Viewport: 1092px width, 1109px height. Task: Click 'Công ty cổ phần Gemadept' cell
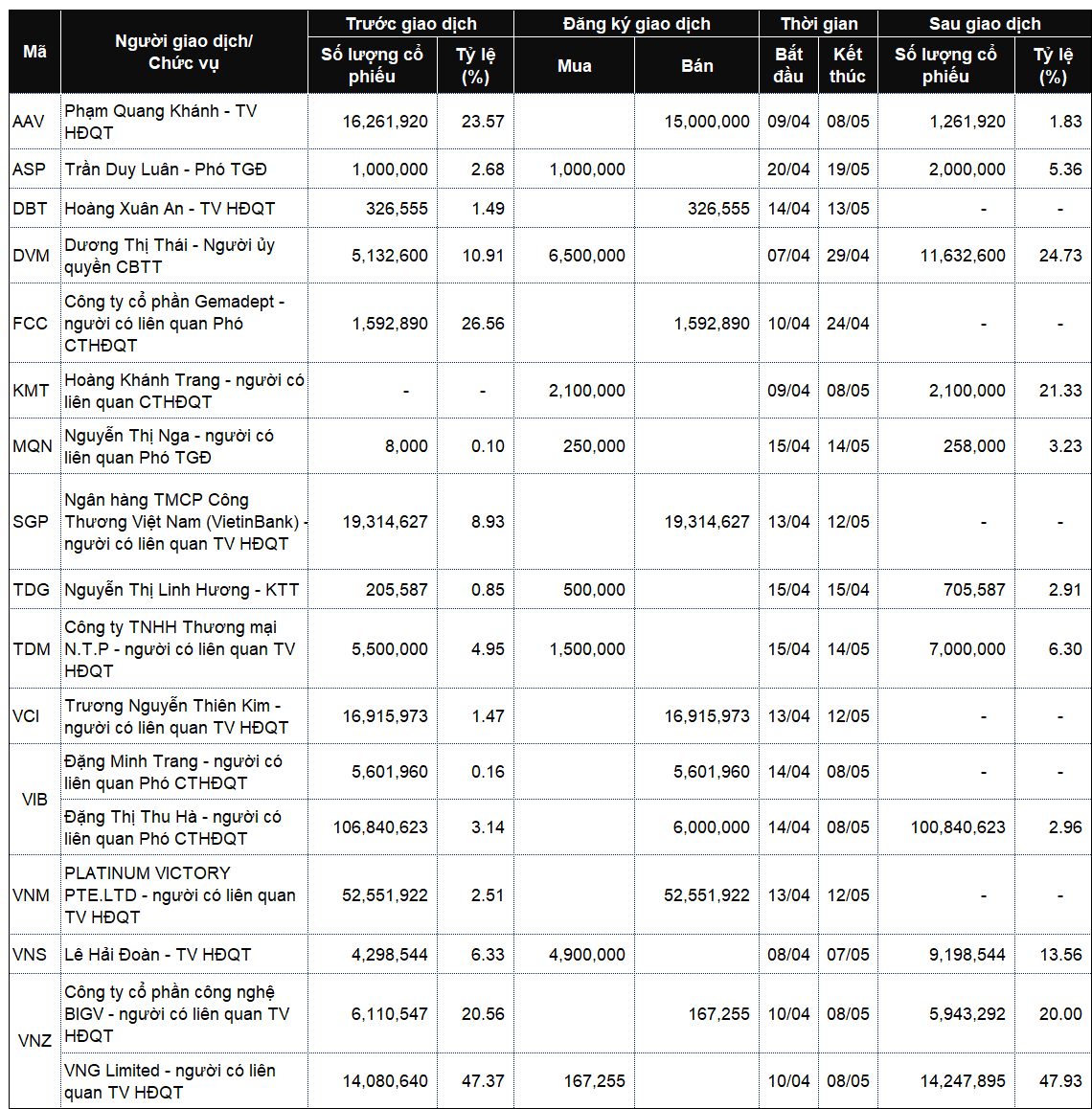coord(174,324)
